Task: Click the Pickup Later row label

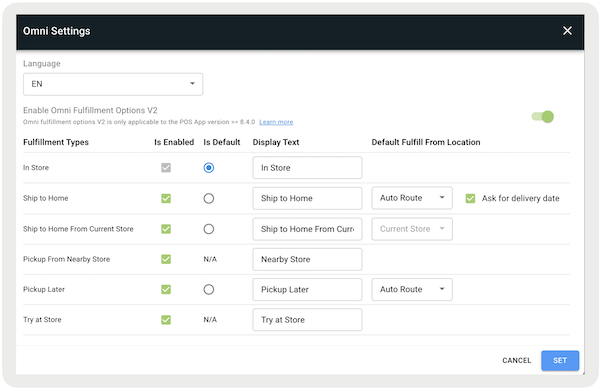Action: pyautogui.click(x=44, y=289)
